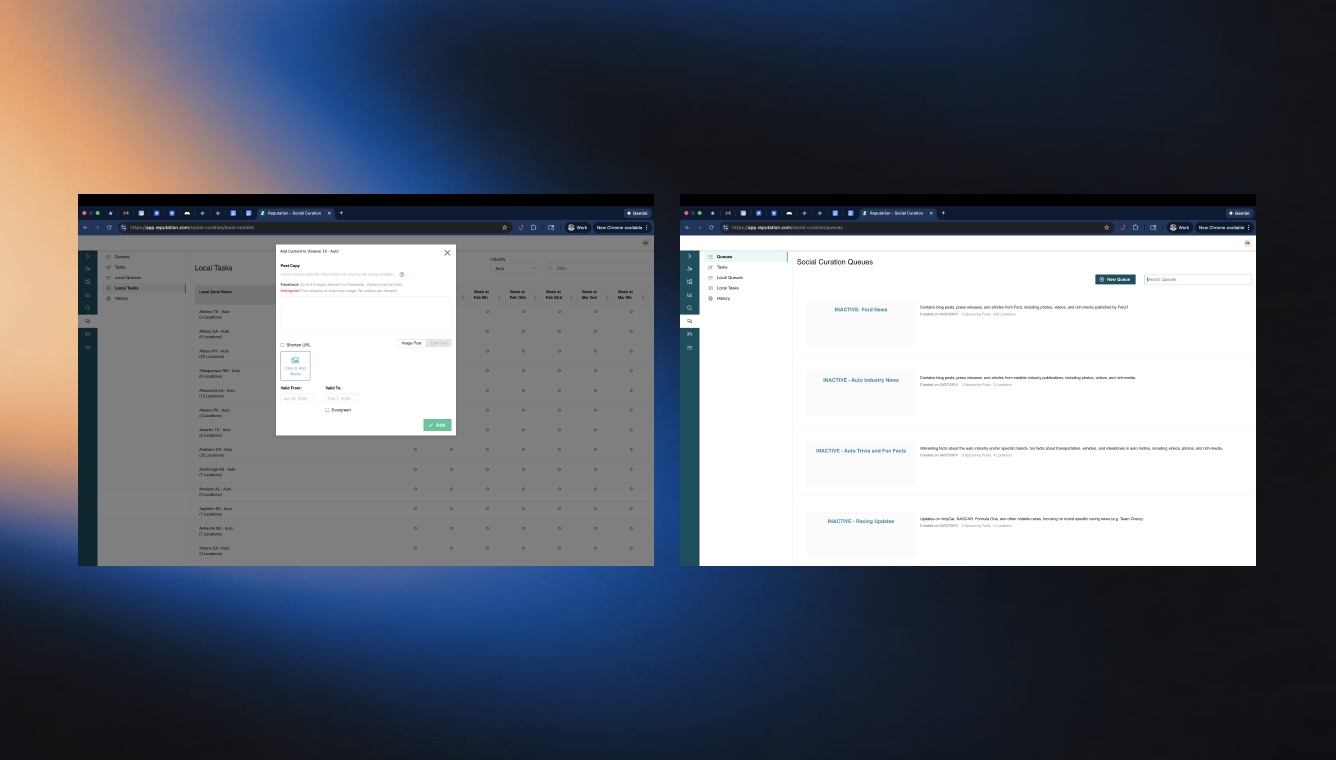
Task: Open Gemini in the Queues window
Action: coord(1239,213)
